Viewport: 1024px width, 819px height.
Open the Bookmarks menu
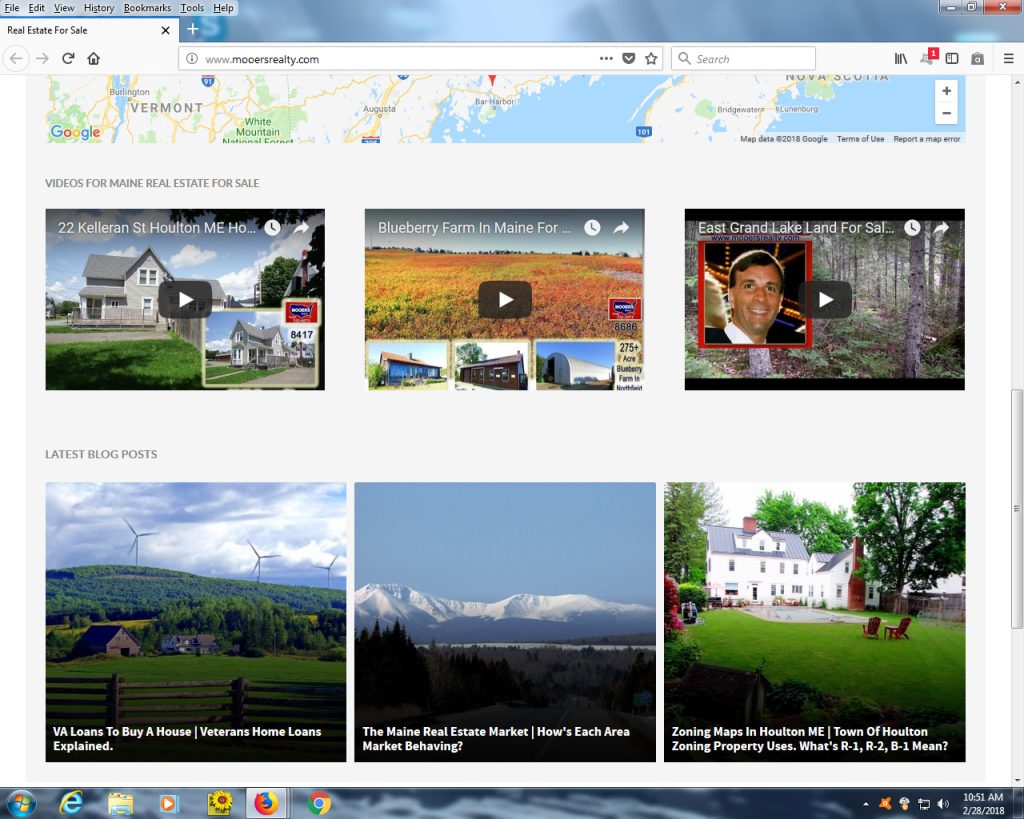click(147, 8)
